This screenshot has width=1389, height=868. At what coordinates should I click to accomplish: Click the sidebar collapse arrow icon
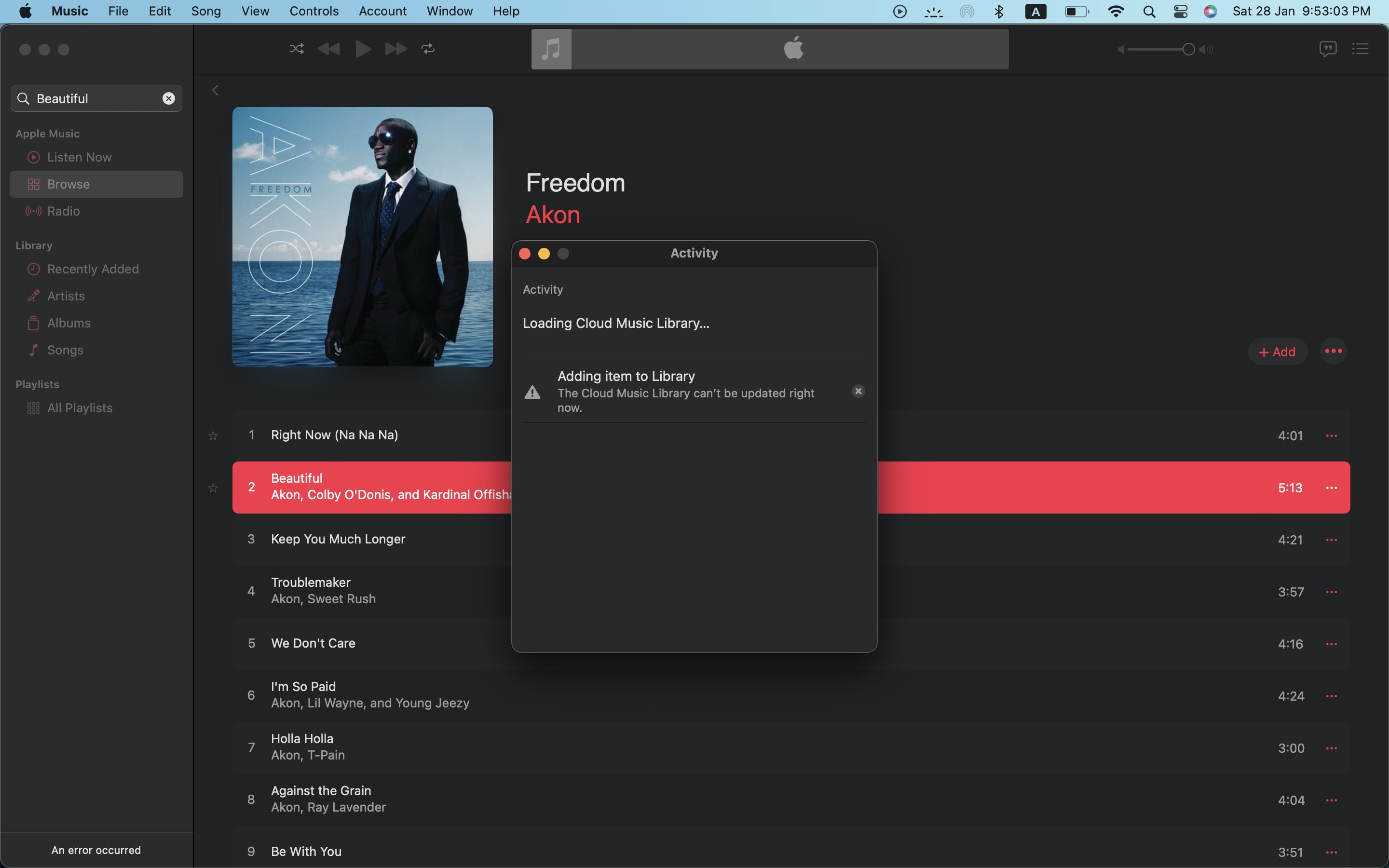click(215, 90)
